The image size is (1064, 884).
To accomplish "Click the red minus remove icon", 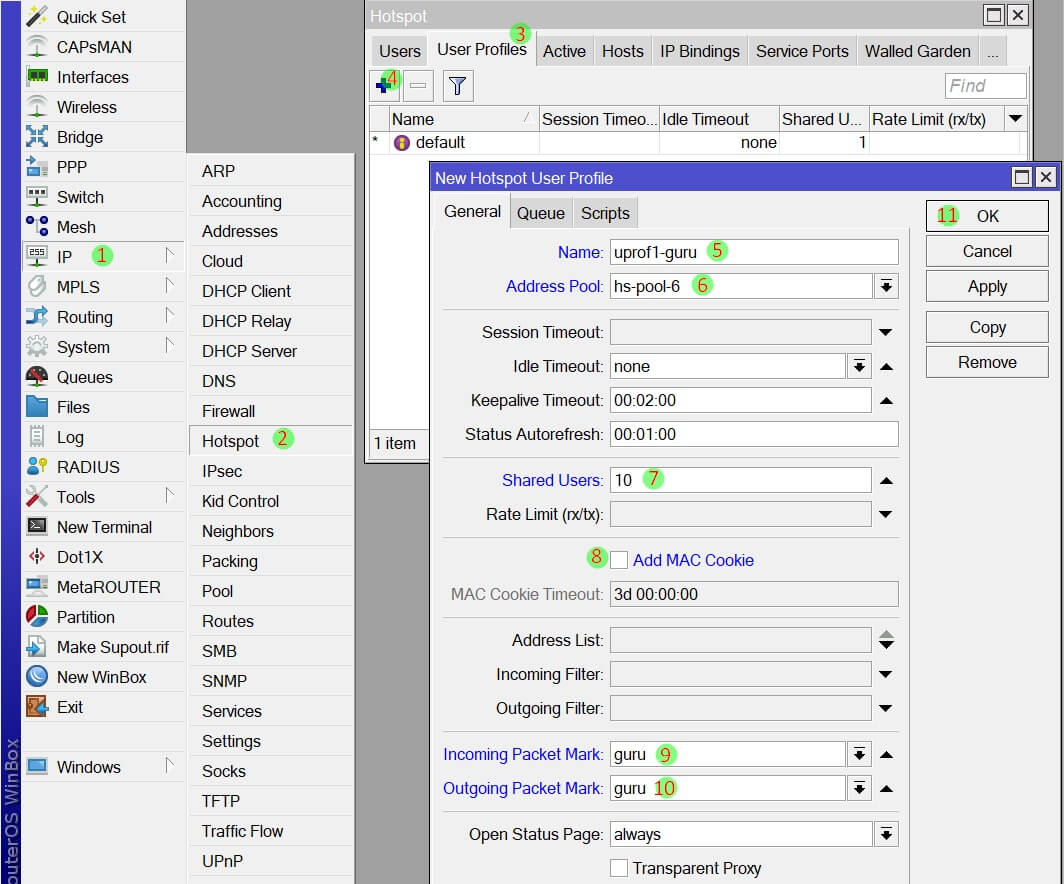I will [419, 86].
